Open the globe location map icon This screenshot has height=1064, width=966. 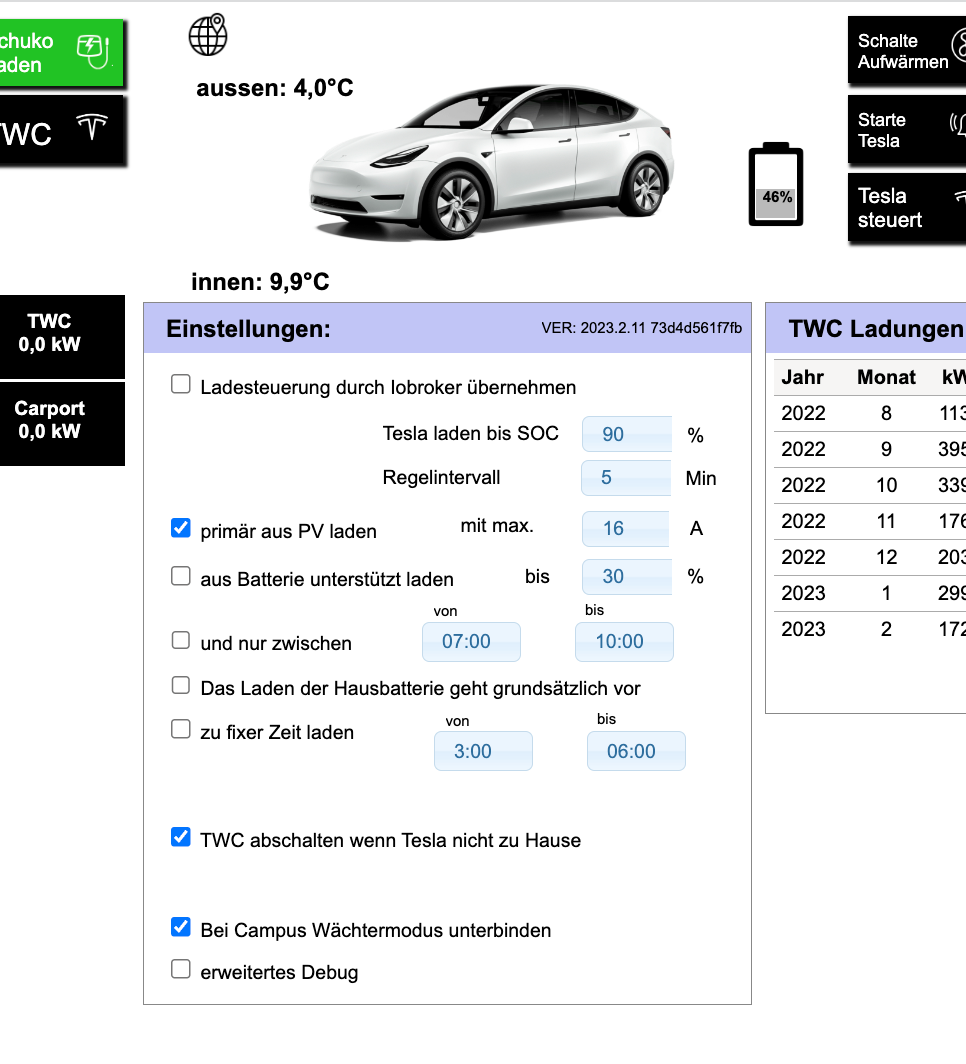(208, 35)
